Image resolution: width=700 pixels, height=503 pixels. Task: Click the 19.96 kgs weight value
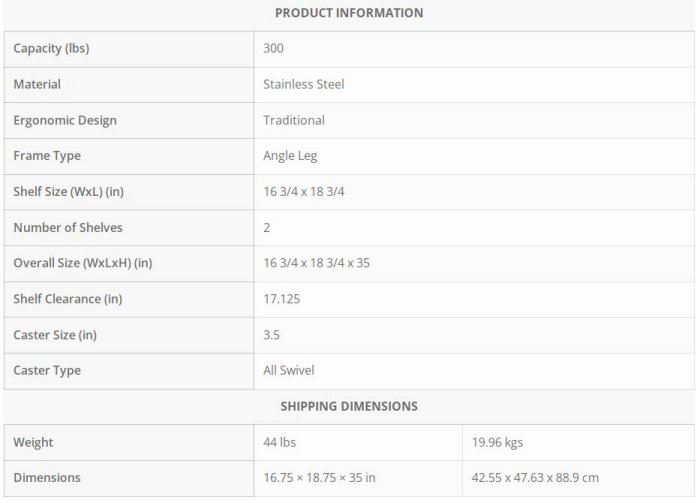pyautogui.click(x=497, y=442)
